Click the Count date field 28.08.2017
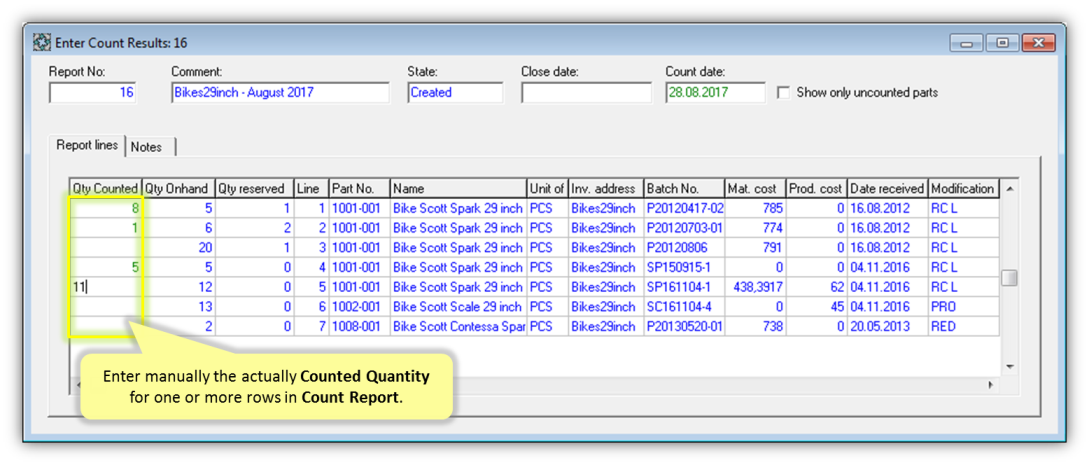 tap(715, 92)
